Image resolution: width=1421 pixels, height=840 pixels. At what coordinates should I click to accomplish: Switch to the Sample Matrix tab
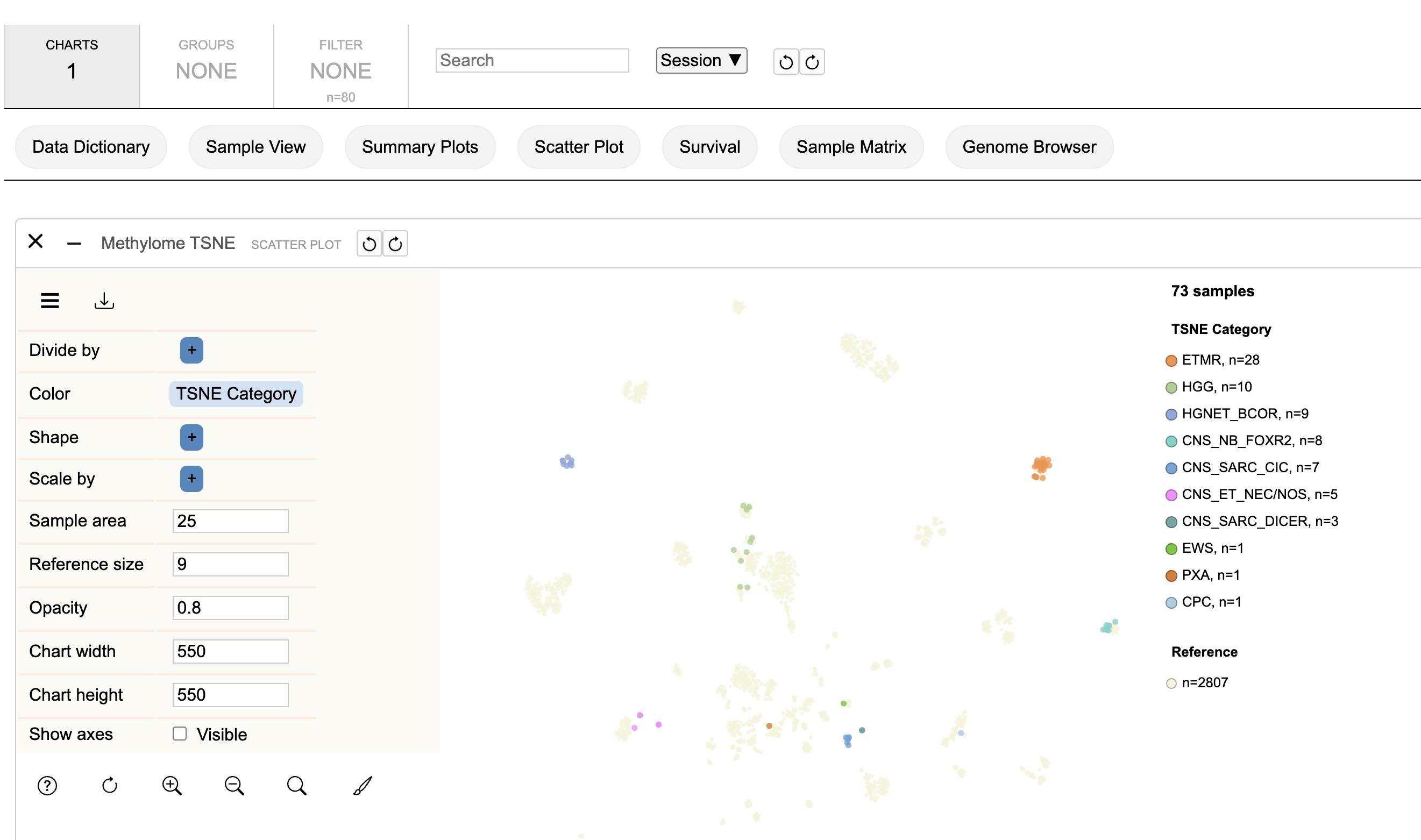point(852,146)
